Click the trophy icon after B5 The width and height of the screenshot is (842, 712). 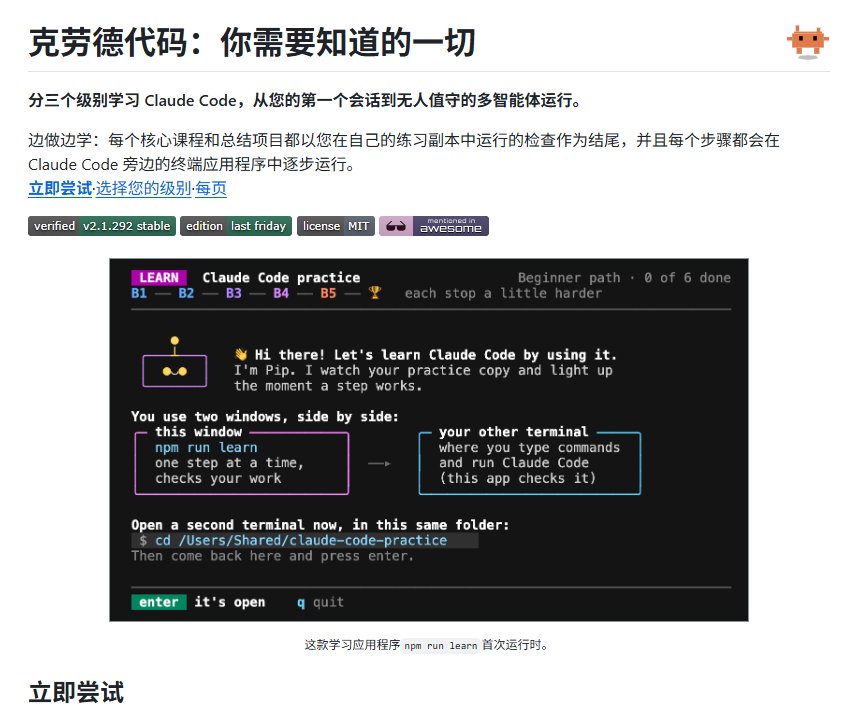pos(375,293)
